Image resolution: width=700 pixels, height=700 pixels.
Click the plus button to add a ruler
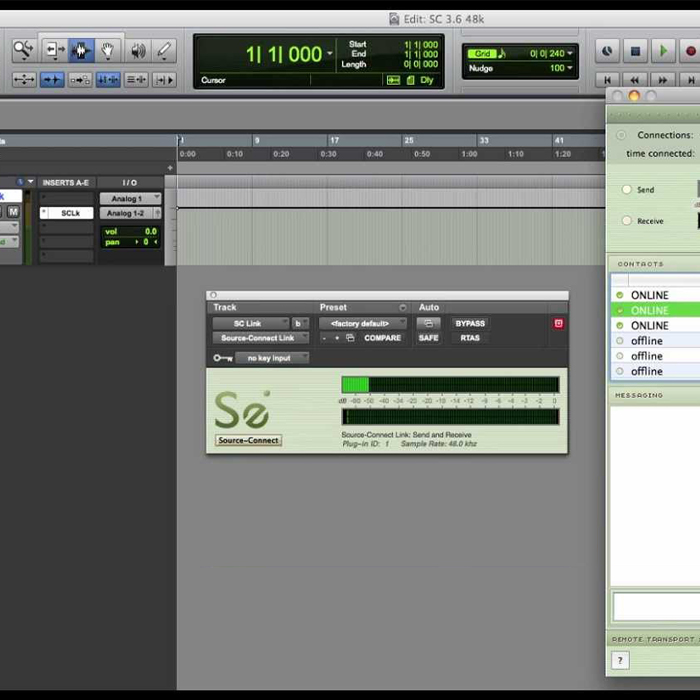click(170, 168)
